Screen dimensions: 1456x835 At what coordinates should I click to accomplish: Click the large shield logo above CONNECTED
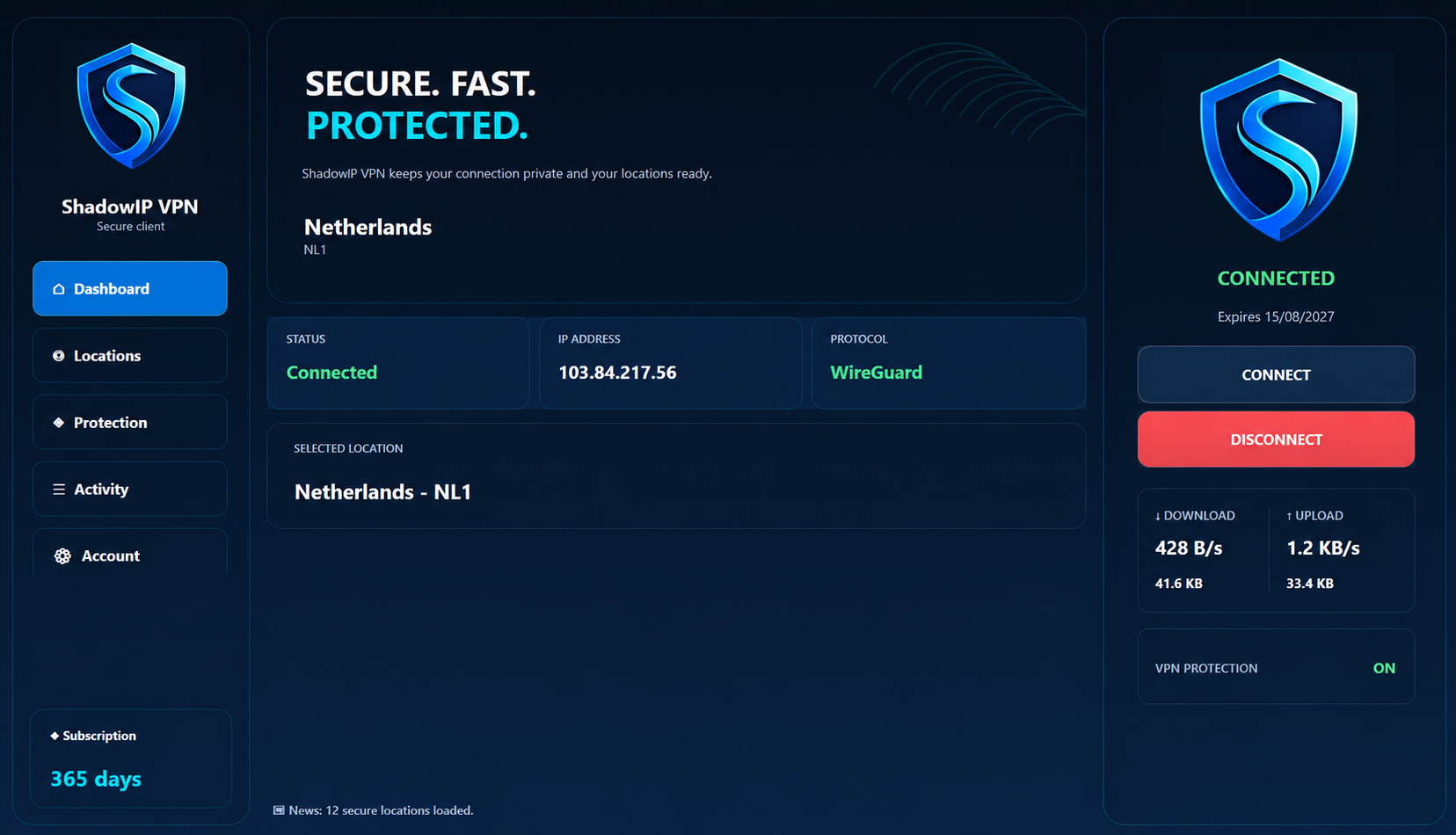1278,149
